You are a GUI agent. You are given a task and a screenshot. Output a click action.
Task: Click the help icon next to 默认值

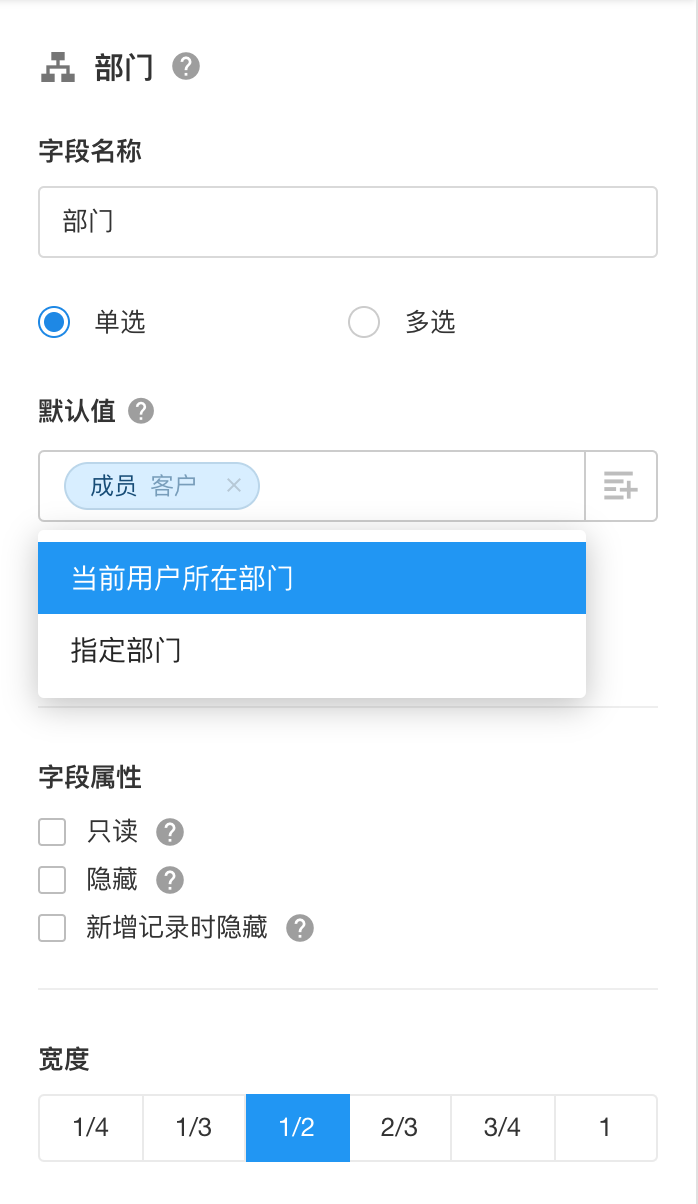(141, 411)
